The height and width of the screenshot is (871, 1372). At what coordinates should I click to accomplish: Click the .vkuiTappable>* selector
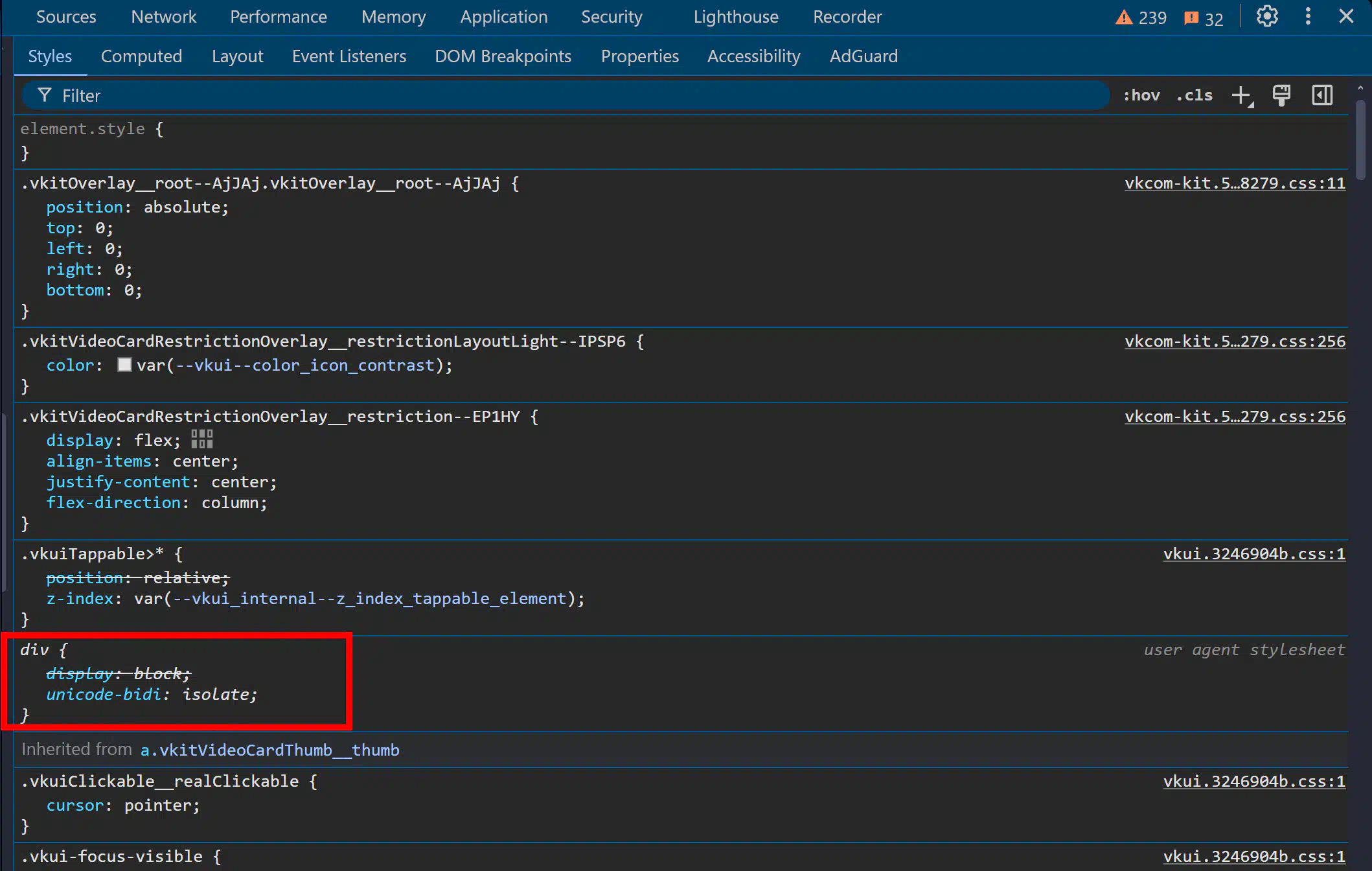click(x=93, y=554)
